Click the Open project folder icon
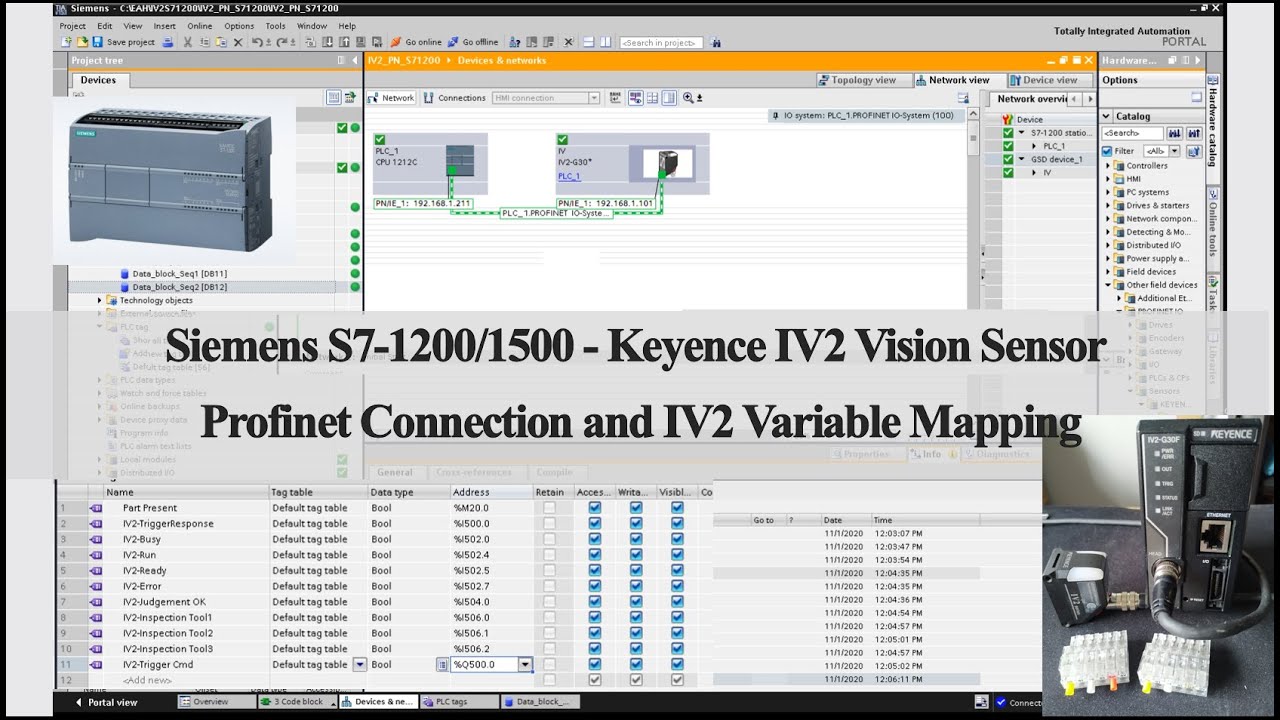 [x=81, y=42]
